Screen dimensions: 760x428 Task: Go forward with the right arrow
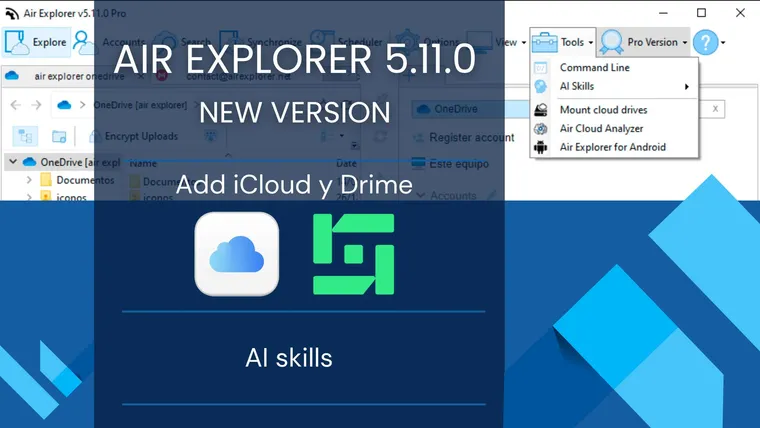click(36, 105)
